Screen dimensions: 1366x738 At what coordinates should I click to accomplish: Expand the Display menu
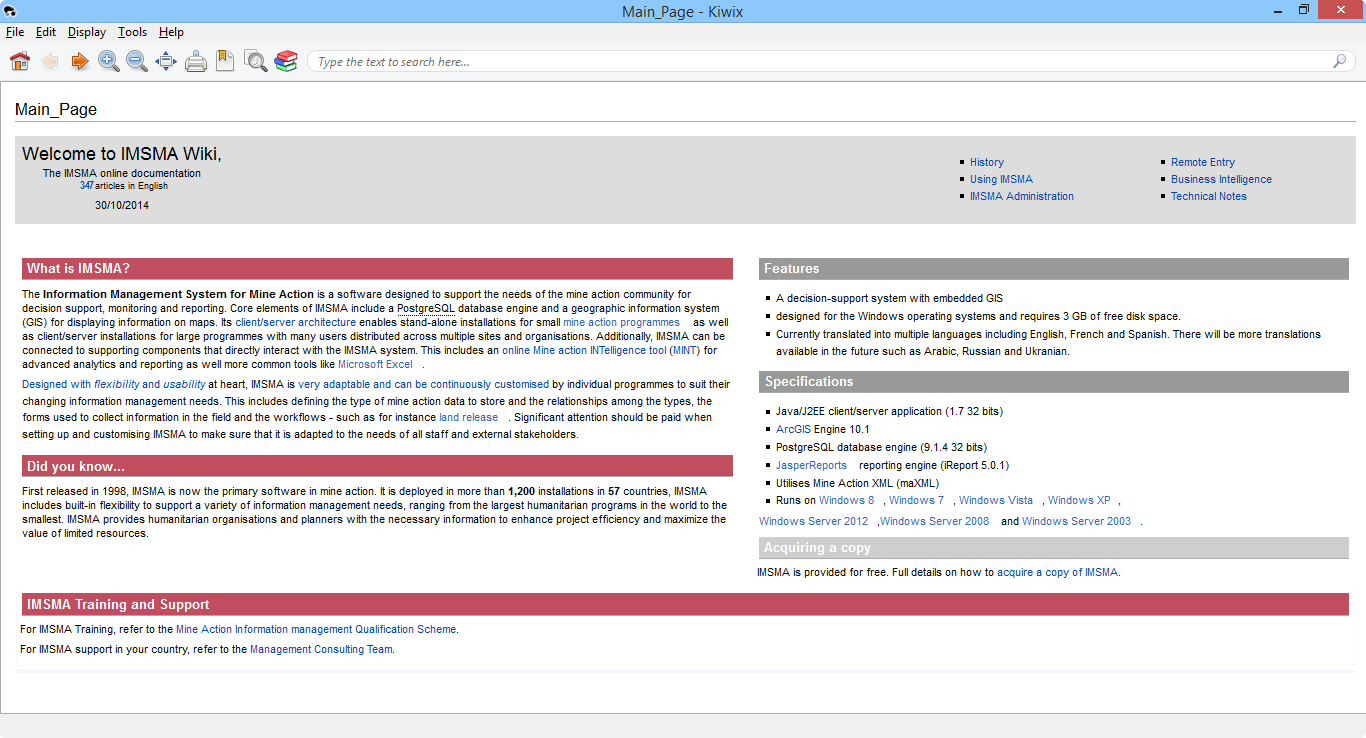(x=87, y=32)
